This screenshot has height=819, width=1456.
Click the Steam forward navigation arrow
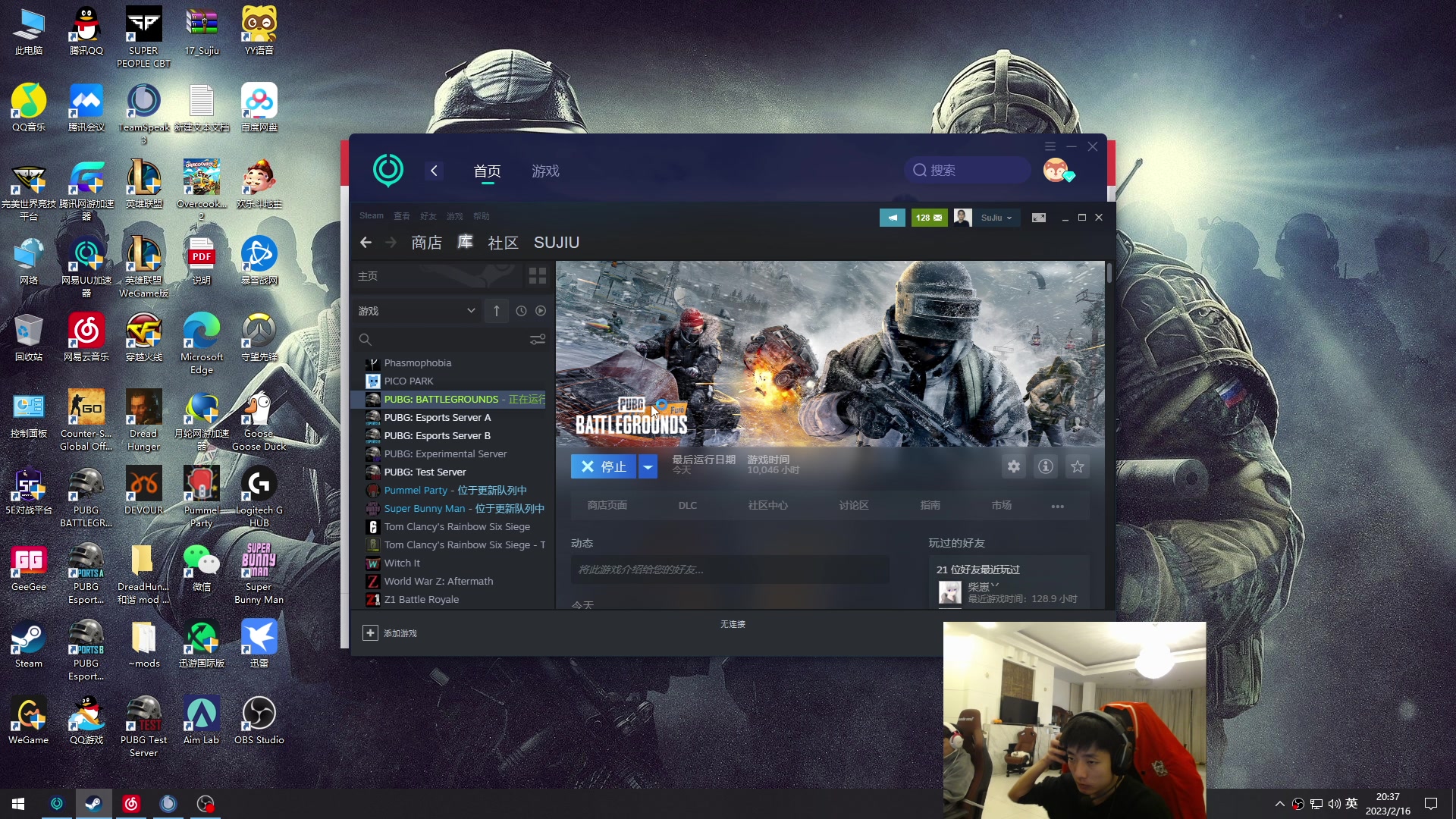pos(391,242)
